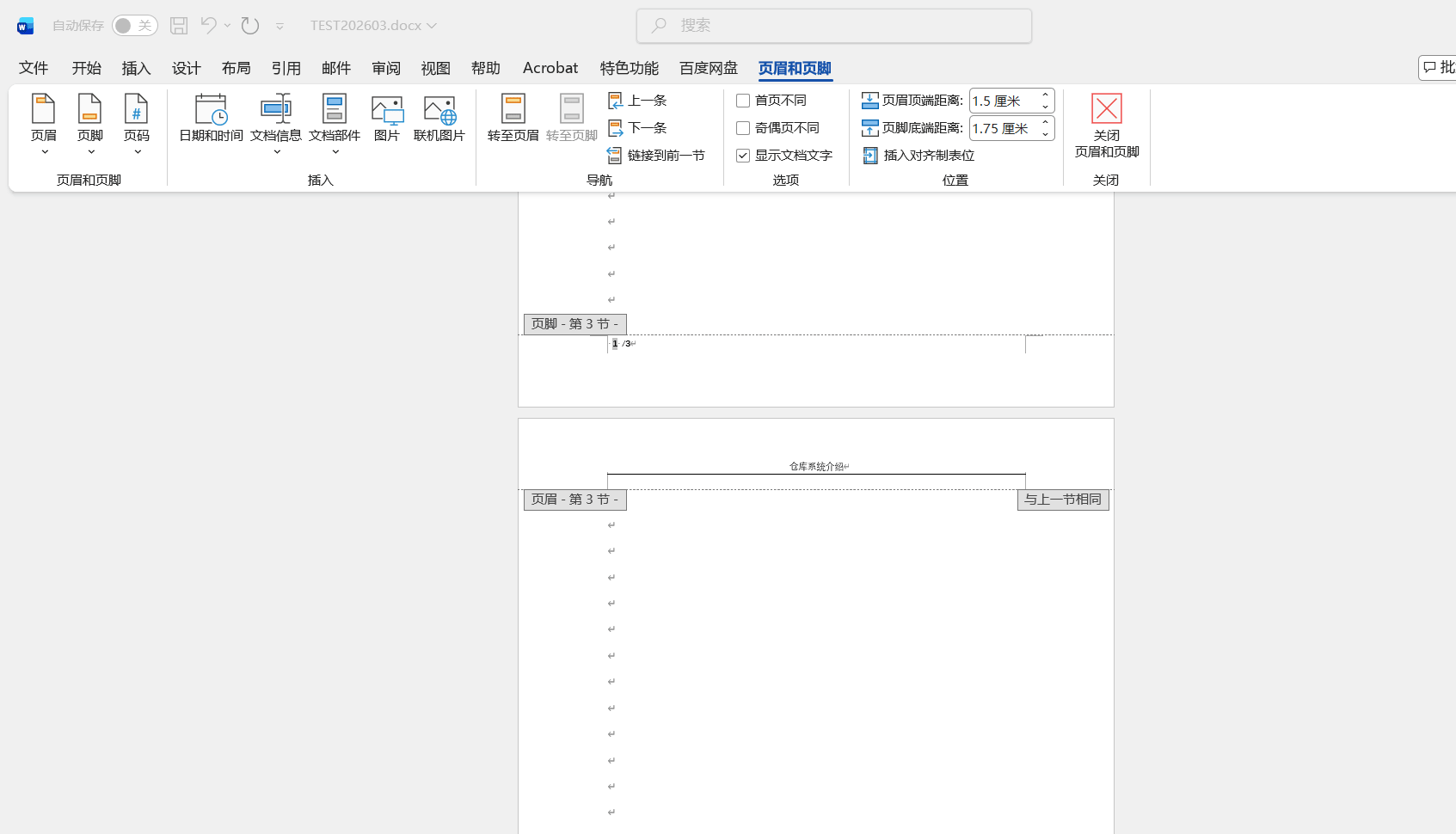Click the 页脚底端距离 value field
1456x834 pixels.
tap(1003, 128)
